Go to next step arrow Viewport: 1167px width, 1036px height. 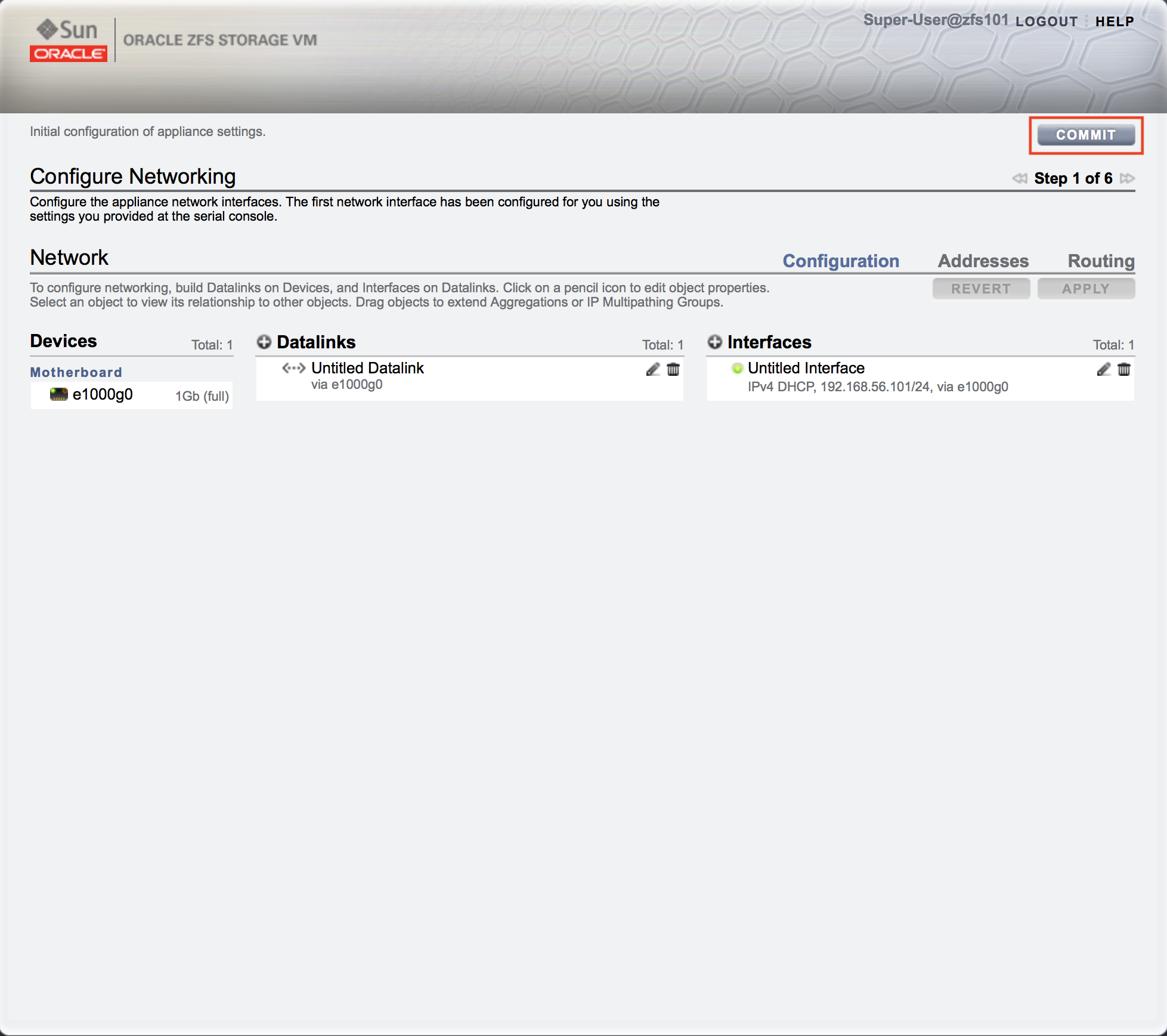click(1127, 178)
